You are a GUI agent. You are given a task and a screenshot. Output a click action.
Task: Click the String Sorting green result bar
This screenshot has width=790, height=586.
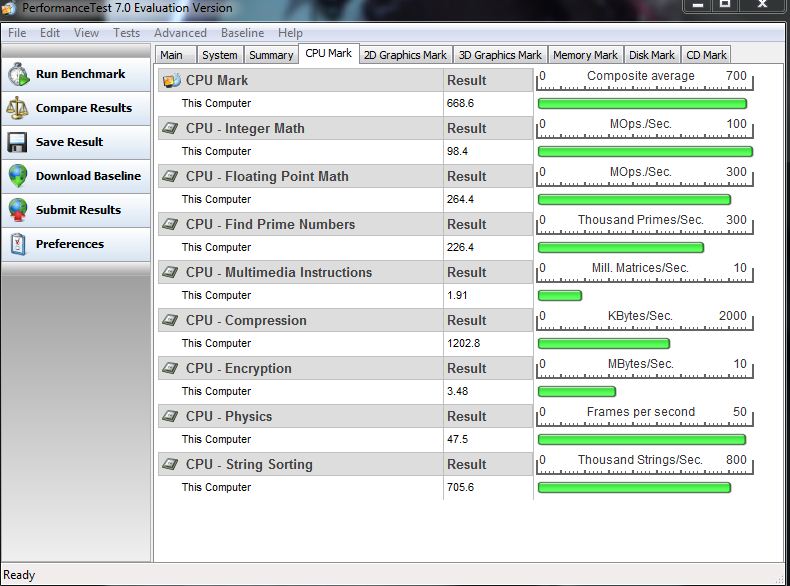(x=634, y=487)
